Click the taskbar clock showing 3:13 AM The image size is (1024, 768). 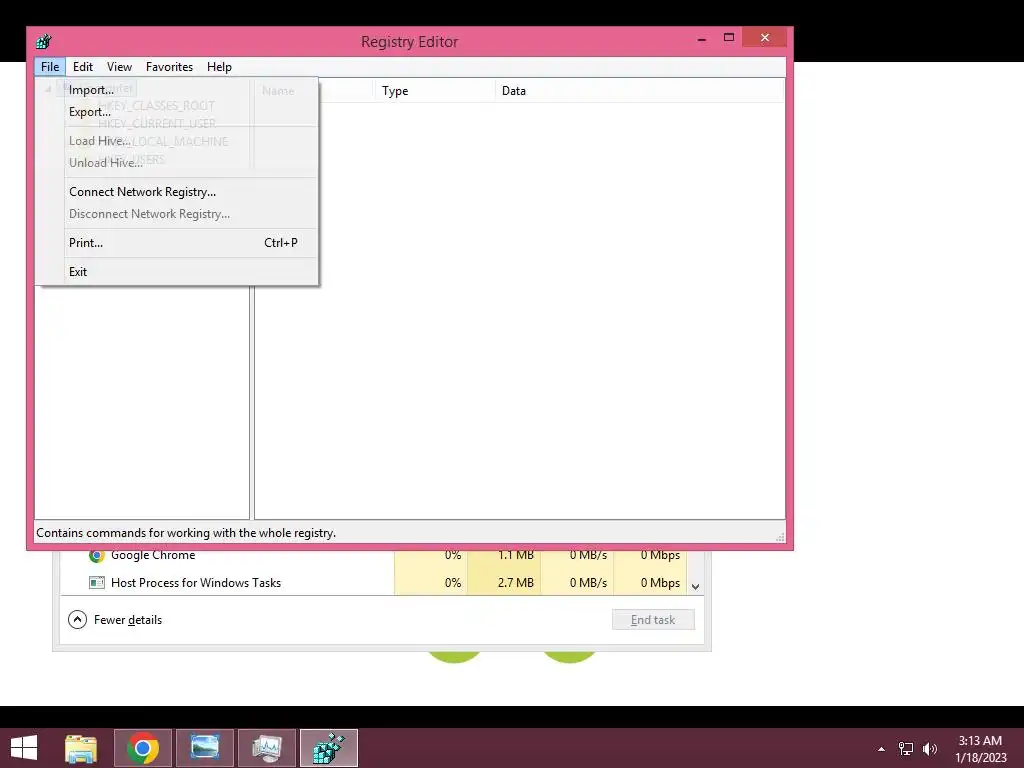[980, 749]
